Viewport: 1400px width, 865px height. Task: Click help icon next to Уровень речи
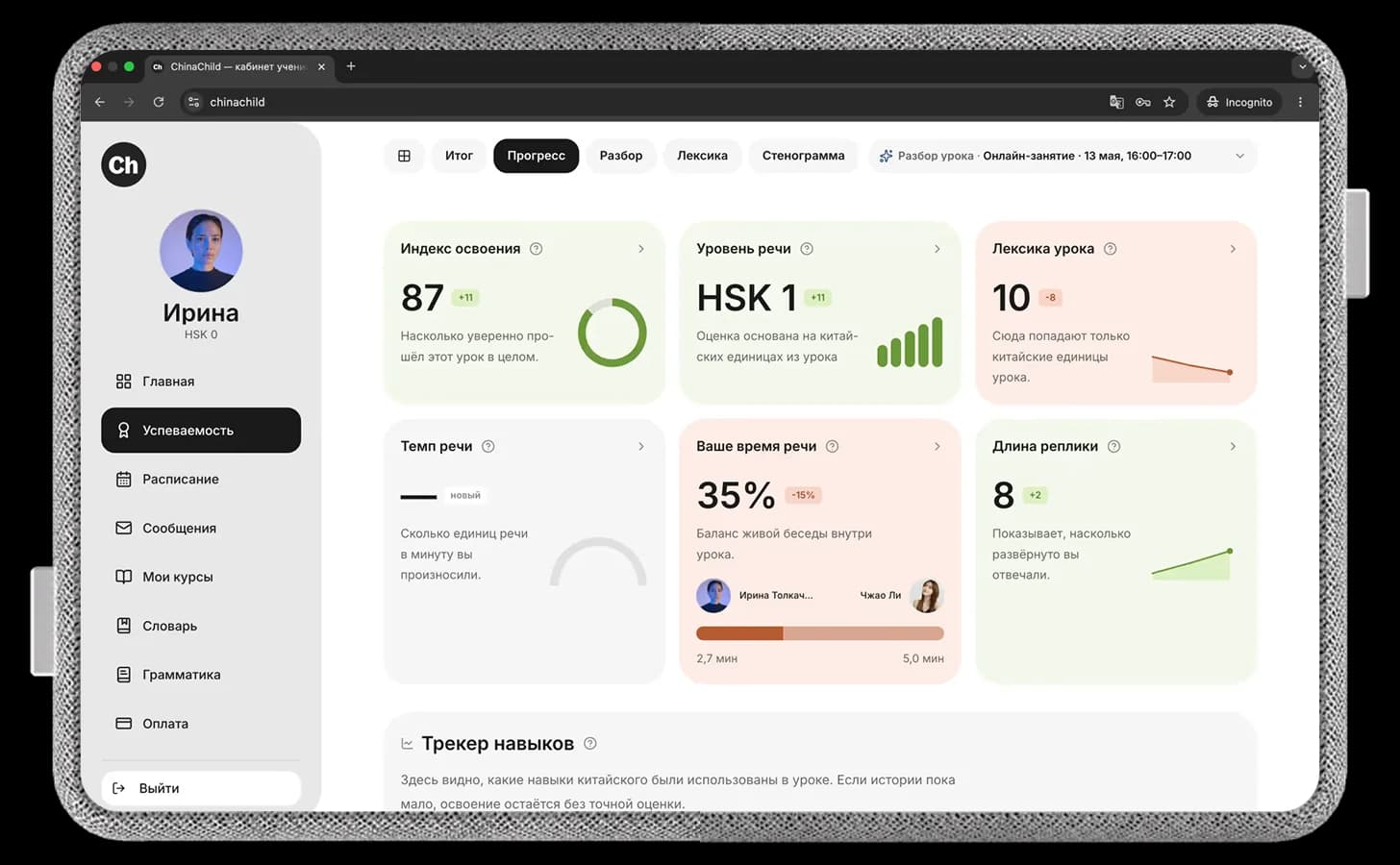click(807, 249)
